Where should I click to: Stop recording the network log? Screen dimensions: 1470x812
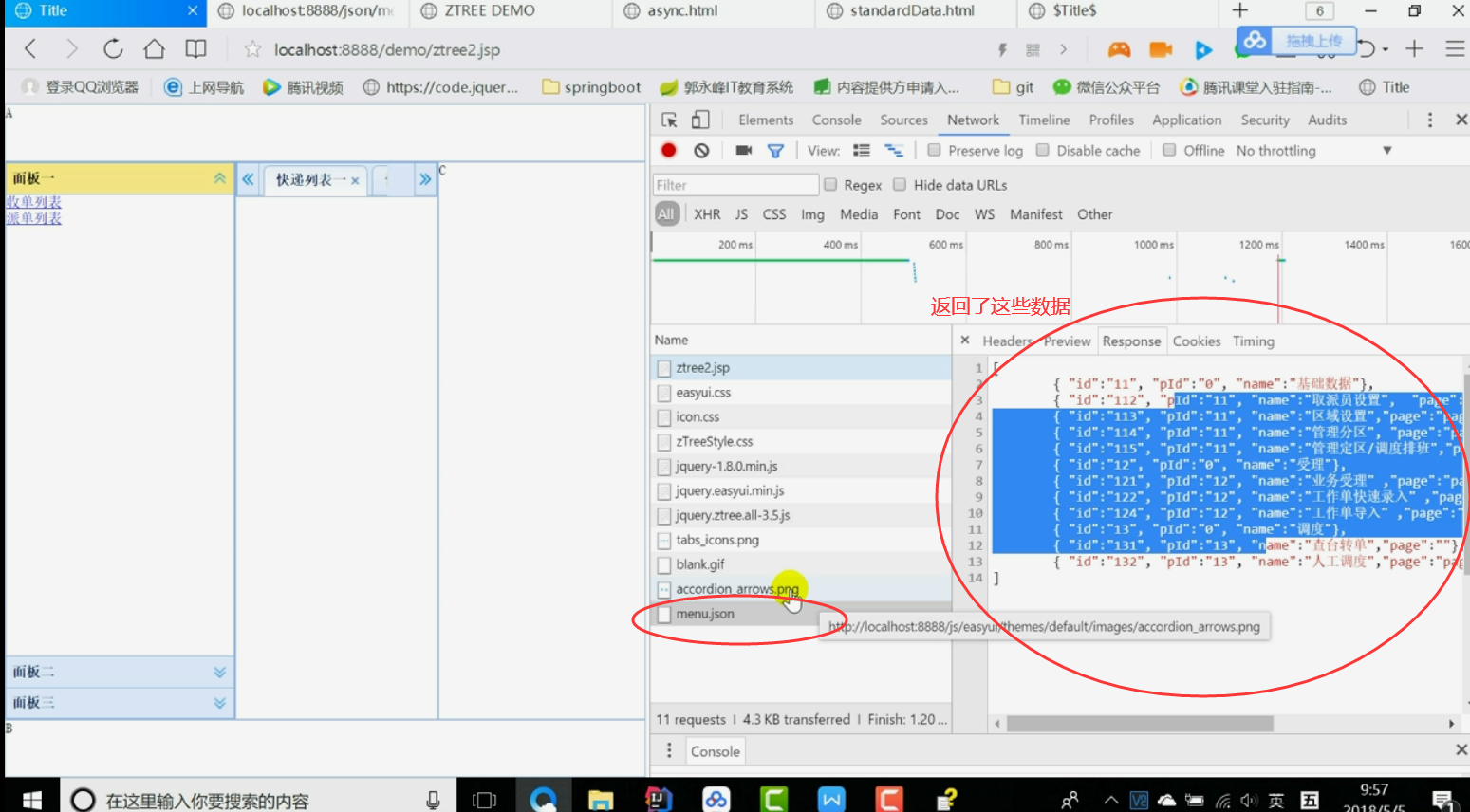click(x=669, y=150)
